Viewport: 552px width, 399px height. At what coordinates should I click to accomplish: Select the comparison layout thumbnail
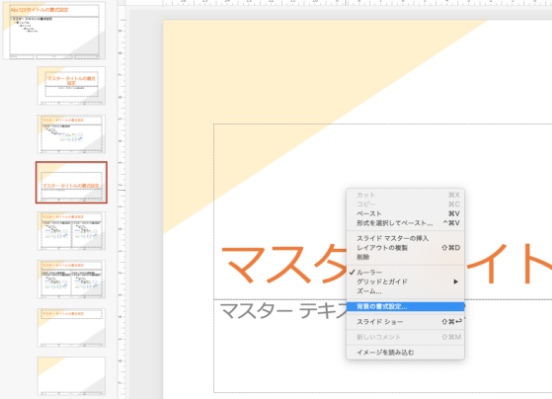click(x=71, y=279)
